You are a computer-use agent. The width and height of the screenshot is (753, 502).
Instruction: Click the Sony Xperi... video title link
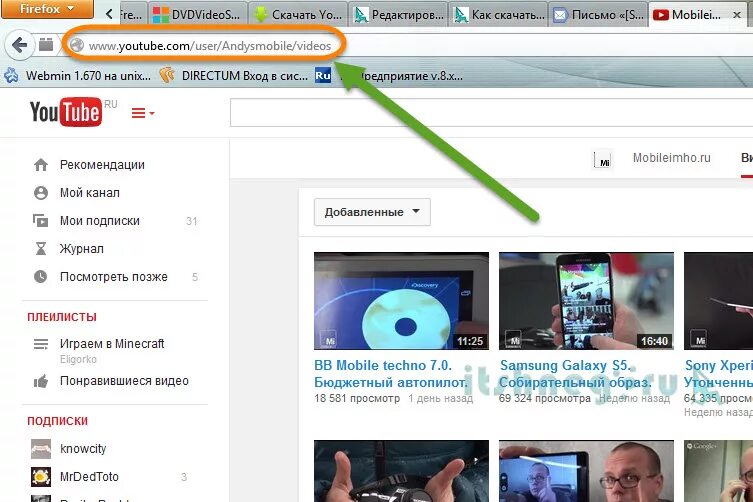click(718, 374)
